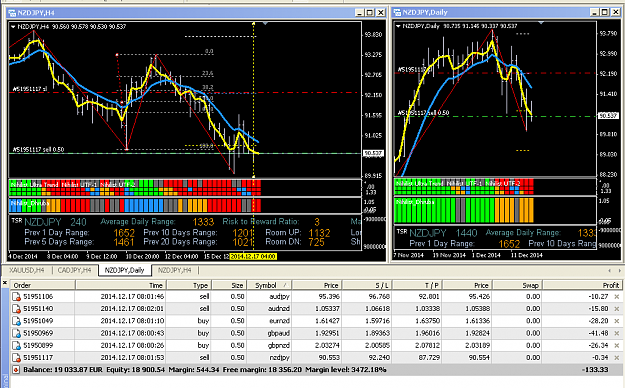625x388 pixels.
Task: Close order 51951049 eurnzd position
Action: coord(617,321)
